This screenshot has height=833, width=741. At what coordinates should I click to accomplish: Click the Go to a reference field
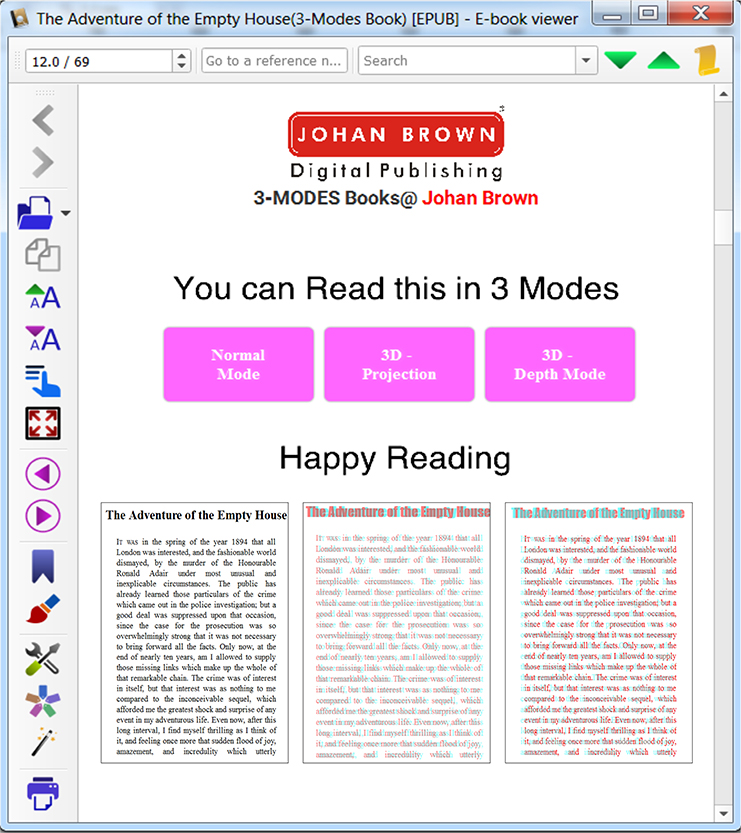274,61
